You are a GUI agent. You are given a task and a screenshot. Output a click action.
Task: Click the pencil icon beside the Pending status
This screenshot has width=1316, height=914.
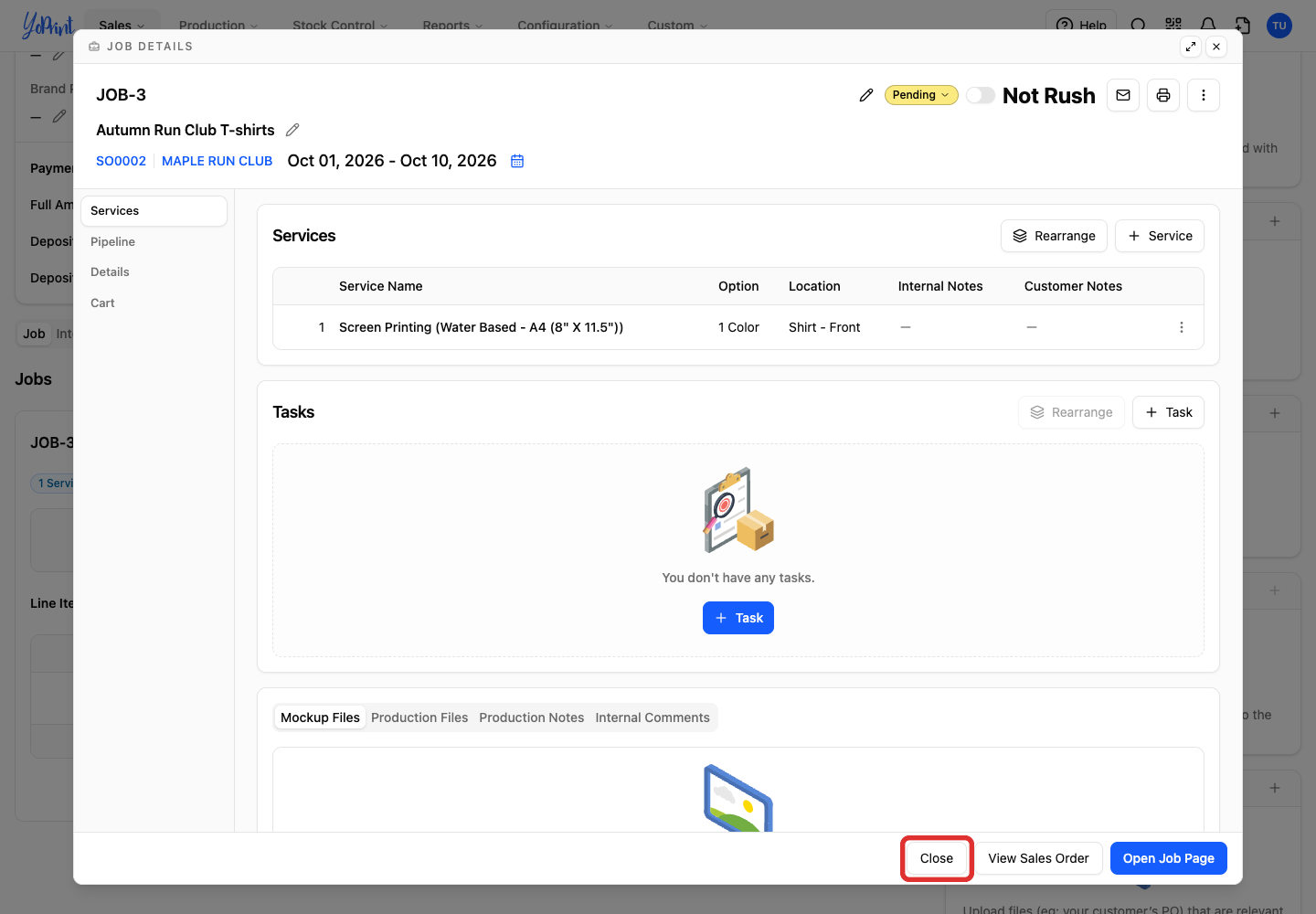866,95
